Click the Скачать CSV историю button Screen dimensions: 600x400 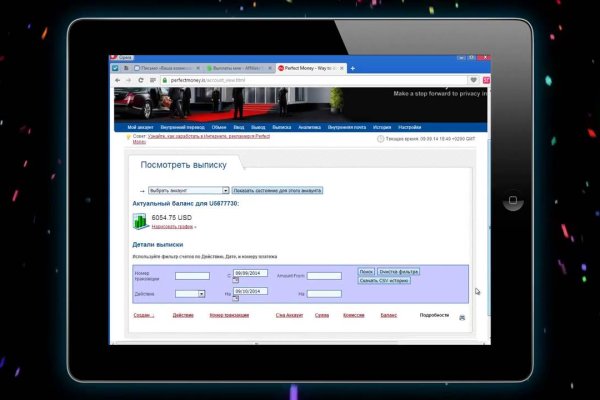[x=383, y=280]
